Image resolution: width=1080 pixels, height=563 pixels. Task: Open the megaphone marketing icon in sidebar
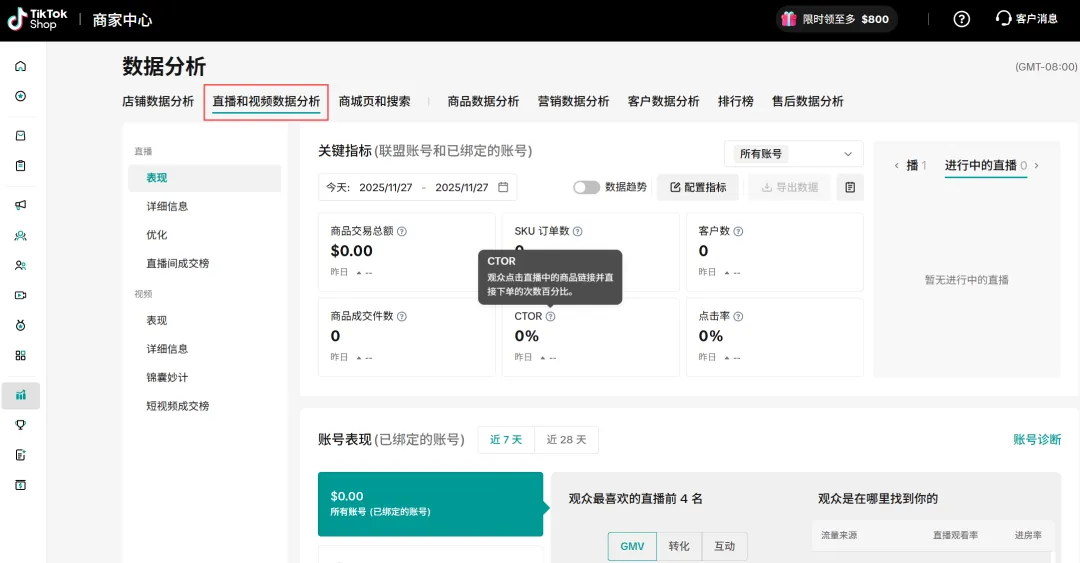(20, 205)
